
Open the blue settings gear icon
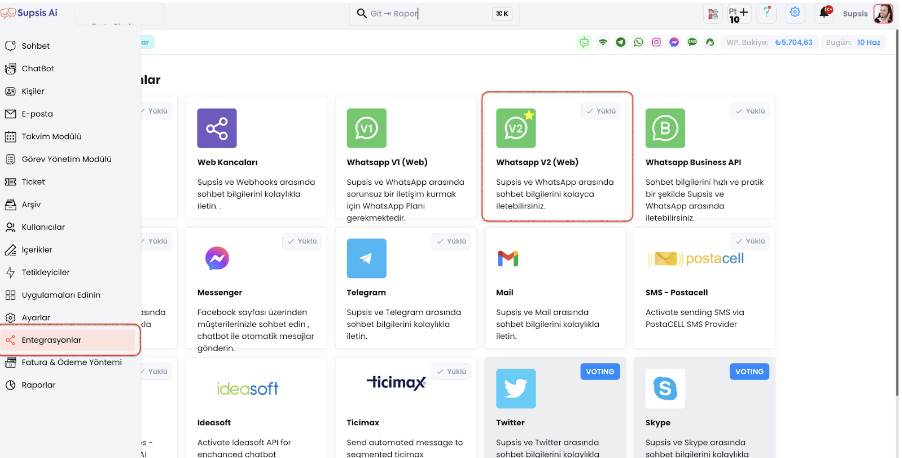pos(795,13)
